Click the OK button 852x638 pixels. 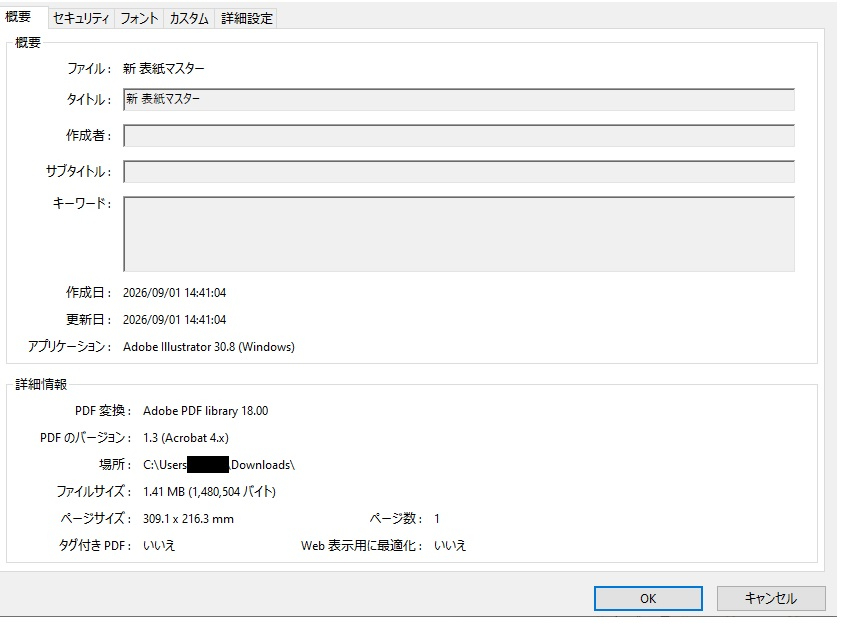648,598
